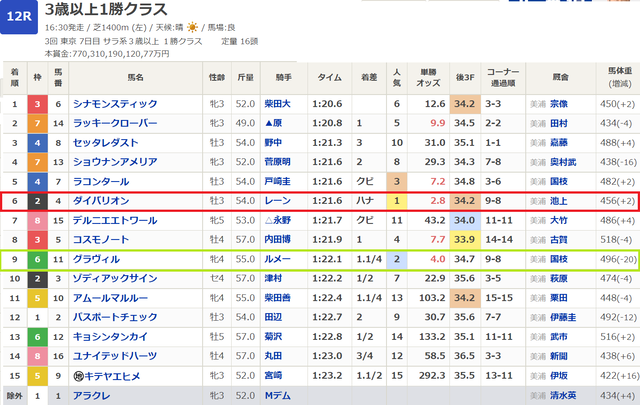Open horse シナモンスティック page
The width and height of the screenshot is (640, 405).
(x=115, y=104)
